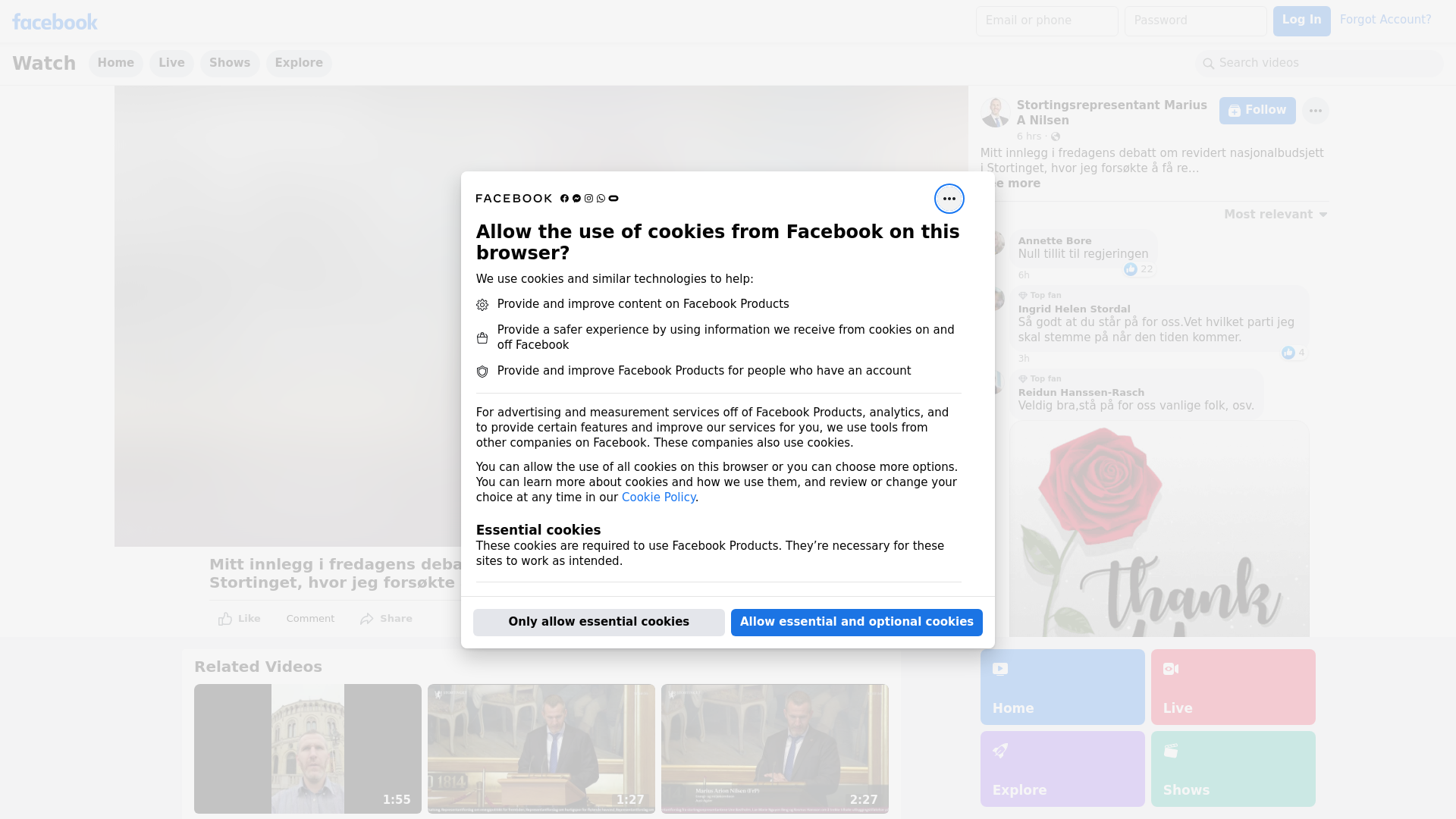Focus the Email or phone field
This screenshot has height=819, width=1456.
click(x=1047, y=21)
